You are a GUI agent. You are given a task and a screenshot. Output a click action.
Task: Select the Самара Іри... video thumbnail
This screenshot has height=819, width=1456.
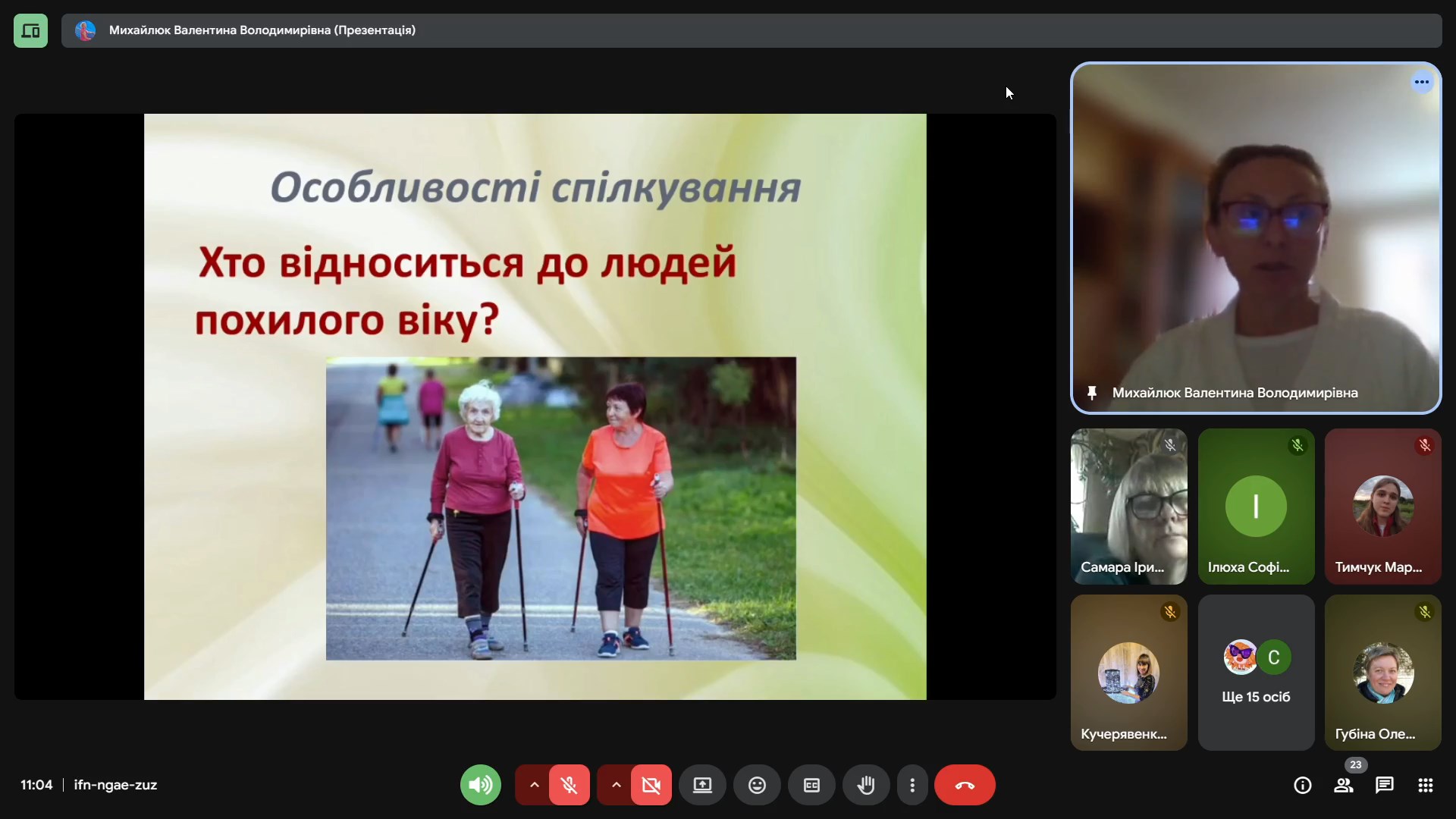(1128, 506)
